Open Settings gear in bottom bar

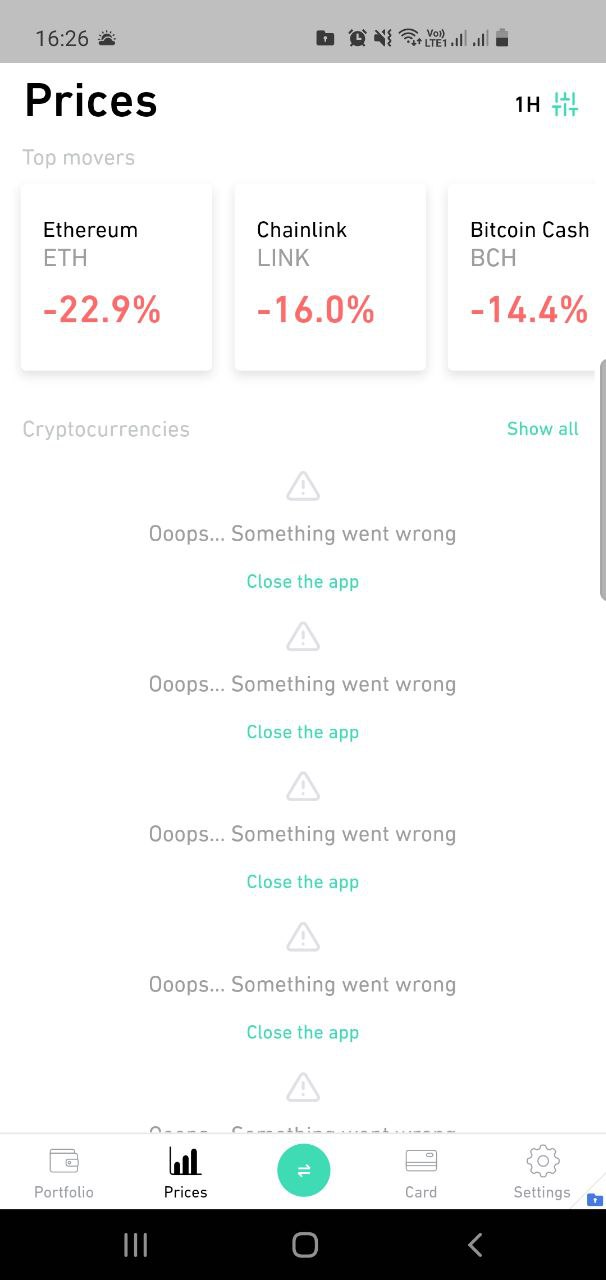(542, 1173)
